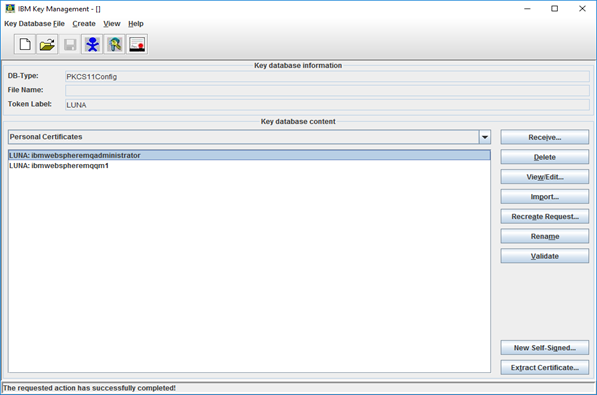Click the grayed save disk icon

coord(70,45)
